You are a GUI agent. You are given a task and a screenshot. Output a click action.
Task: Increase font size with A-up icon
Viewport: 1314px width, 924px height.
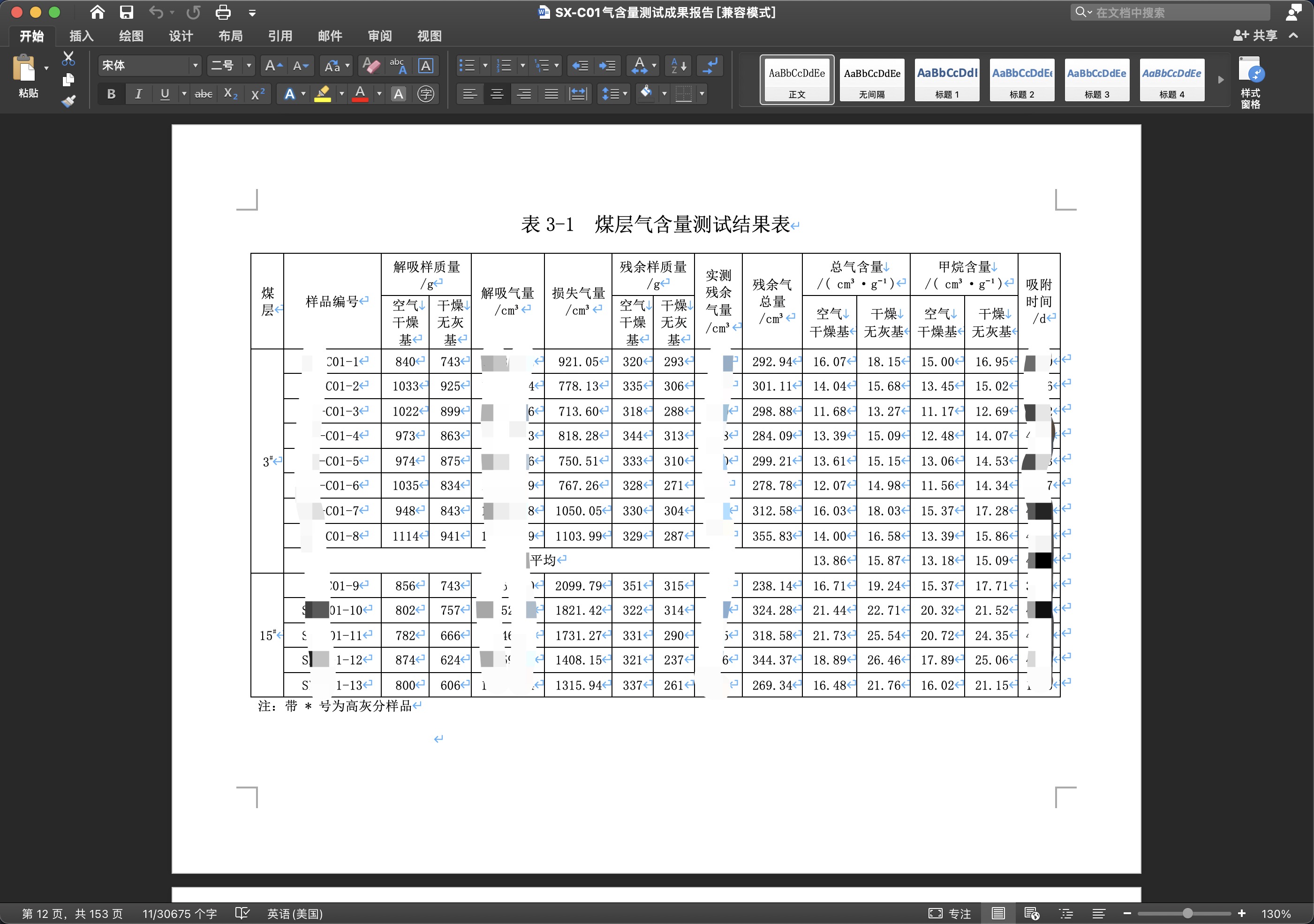pos(273,66)
